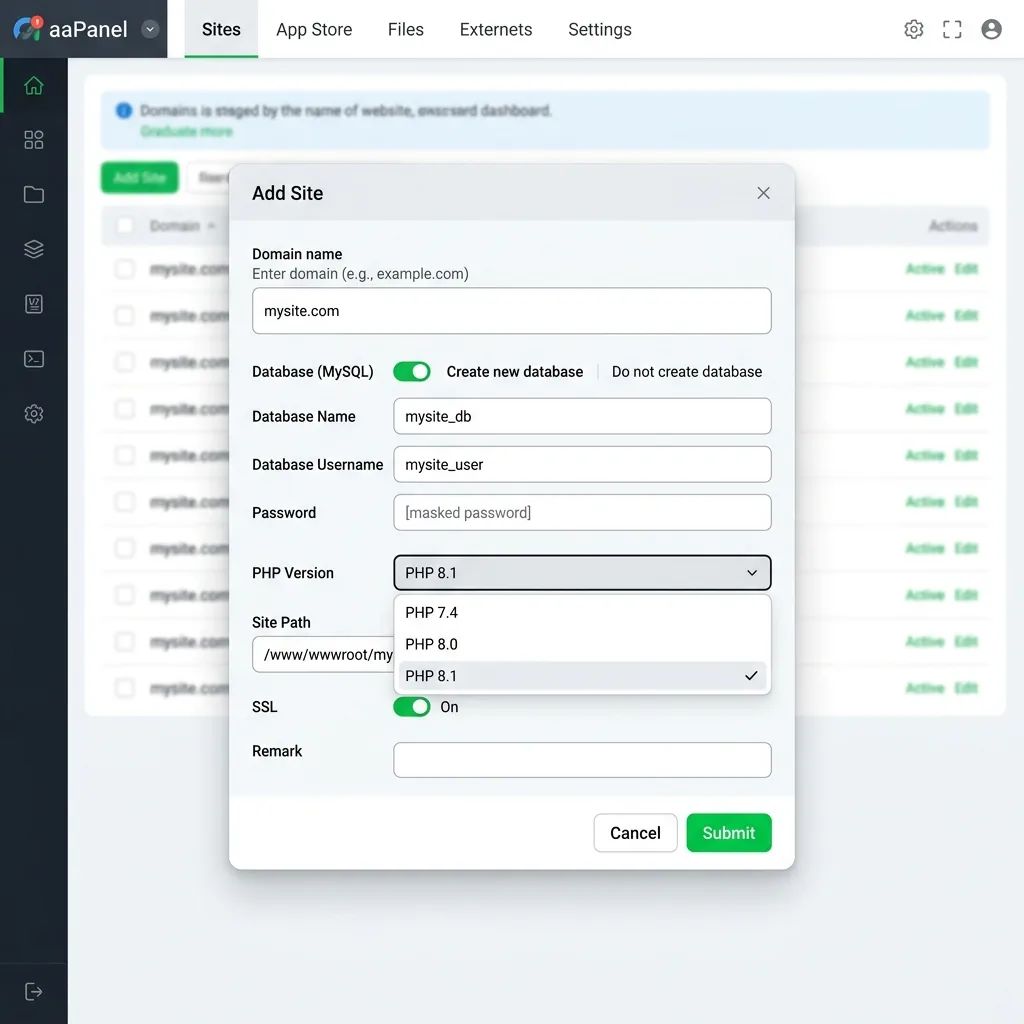This screenshot has height=1024, width=1024.
Task: Choose PHP 8.0 from the list
Action: pyautogui.click(x=582, y=644)
